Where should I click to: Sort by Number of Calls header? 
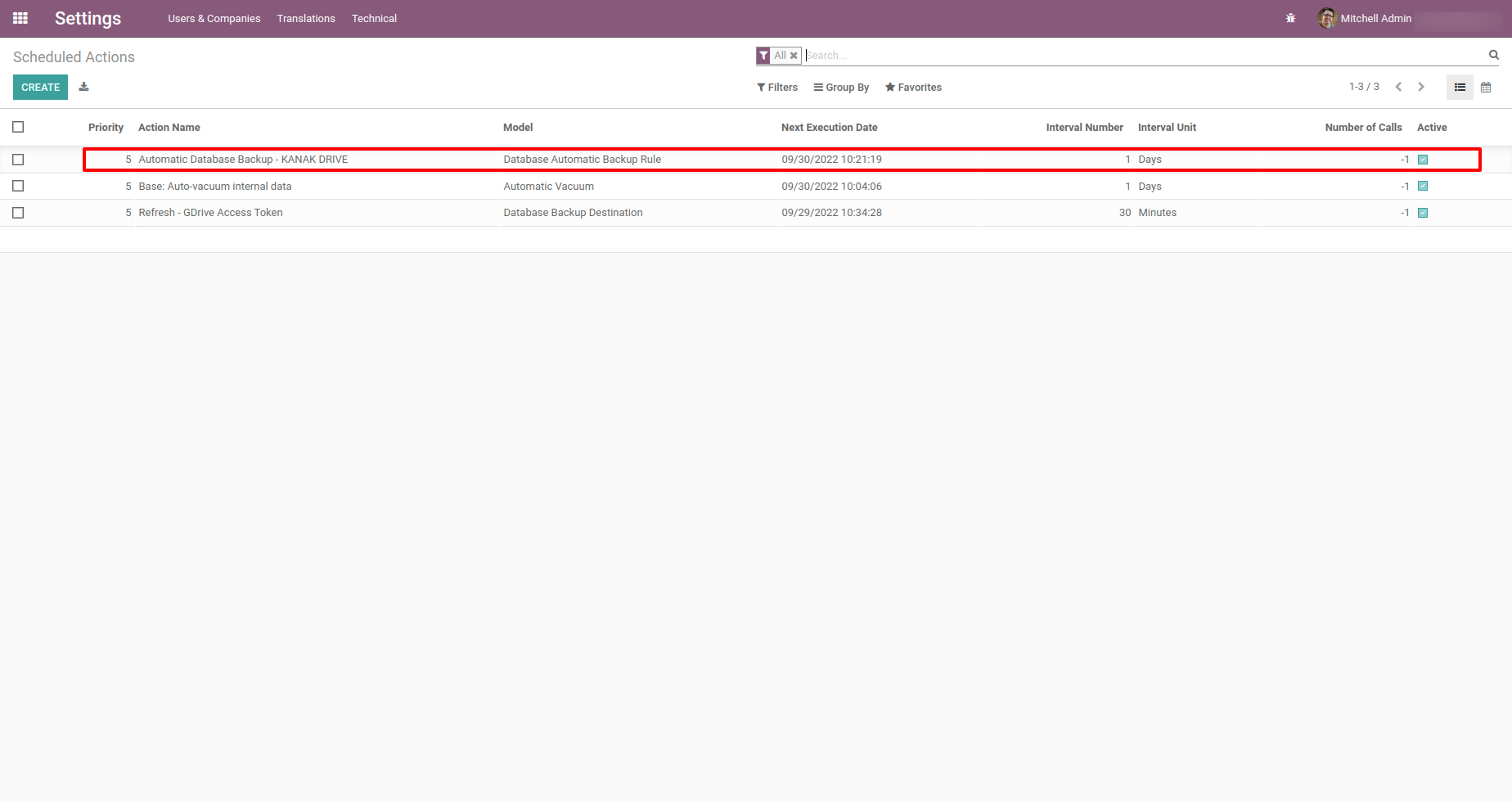click(1363, 128)
